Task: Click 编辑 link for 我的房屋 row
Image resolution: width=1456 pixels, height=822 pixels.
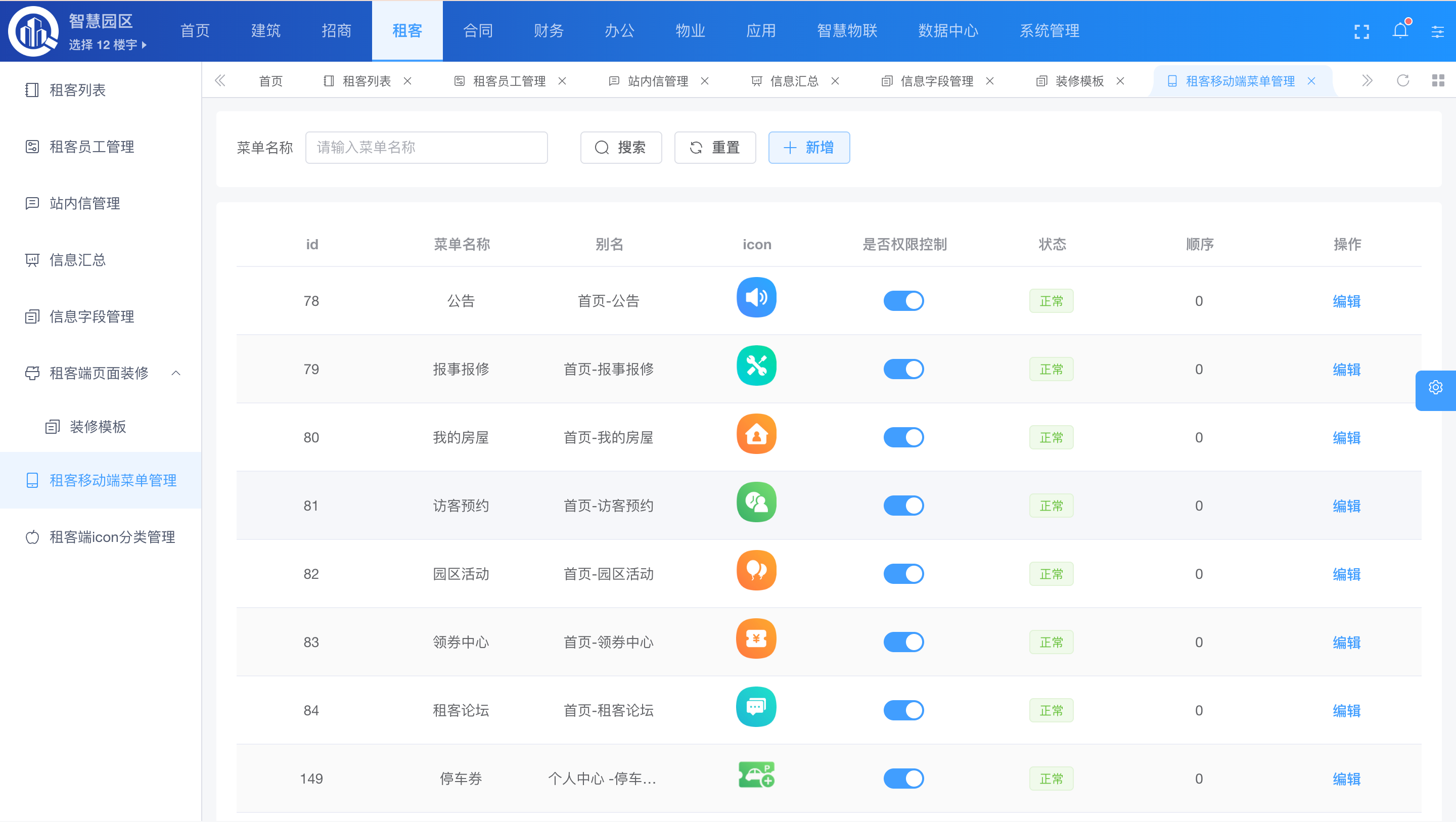Action: (x=1346, y=438)
